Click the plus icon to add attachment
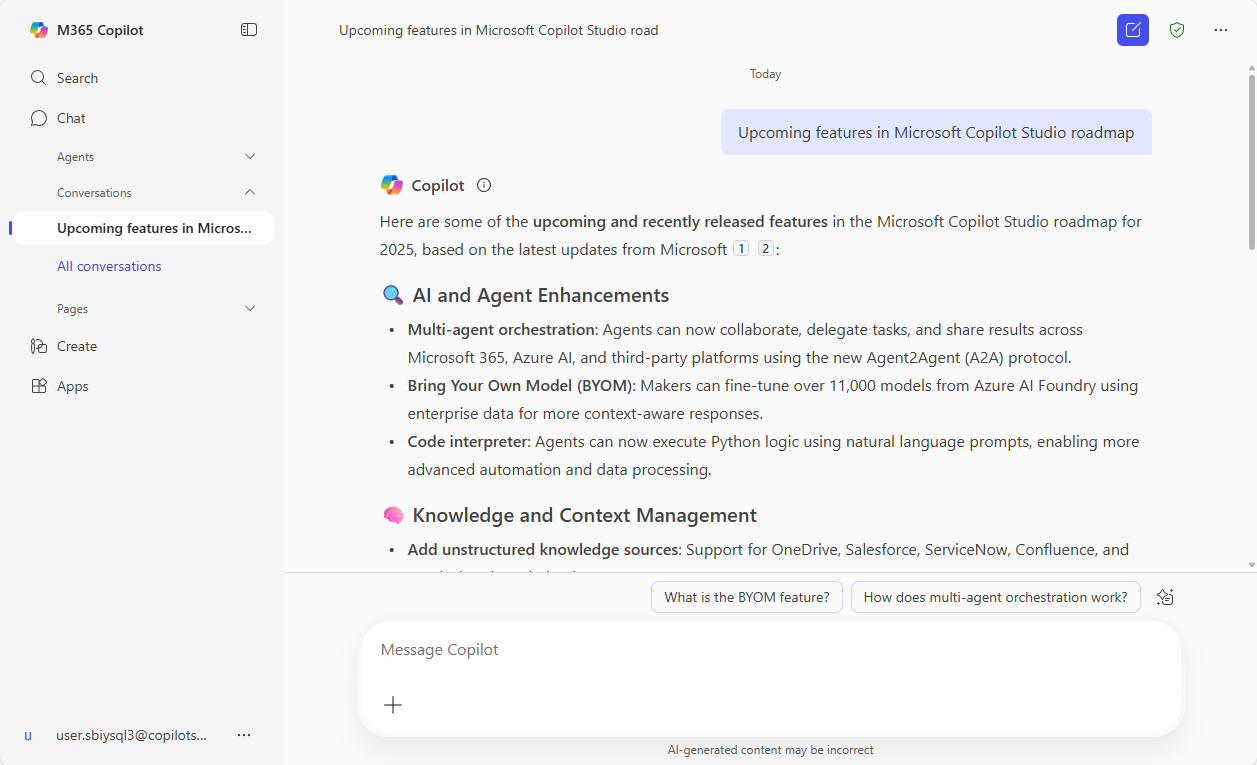Screen dimensions: 1257x765 (x=393, y=705)
